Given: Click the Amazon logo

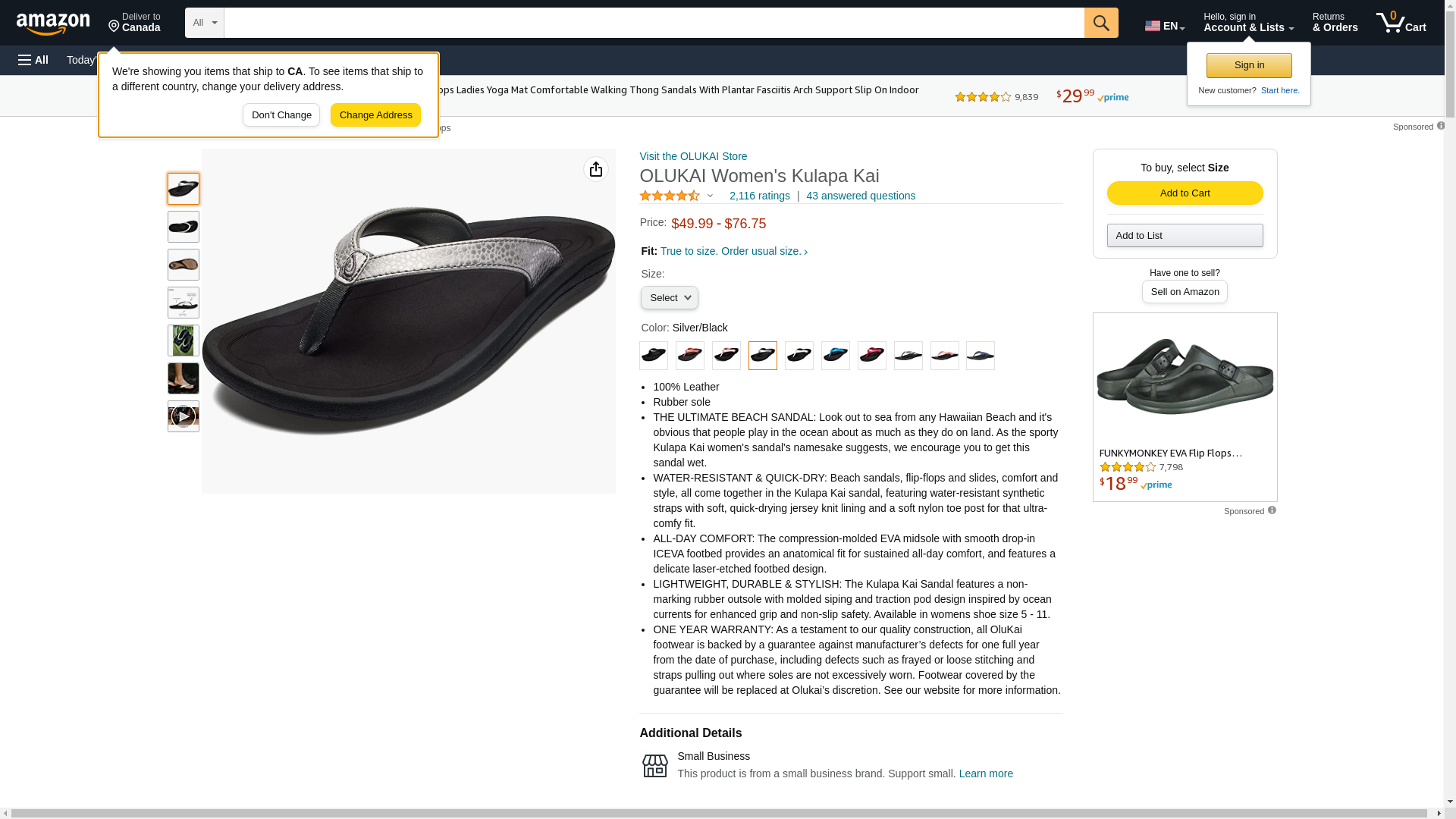Looking at the screenshot, I should click(x=53, y=24).
